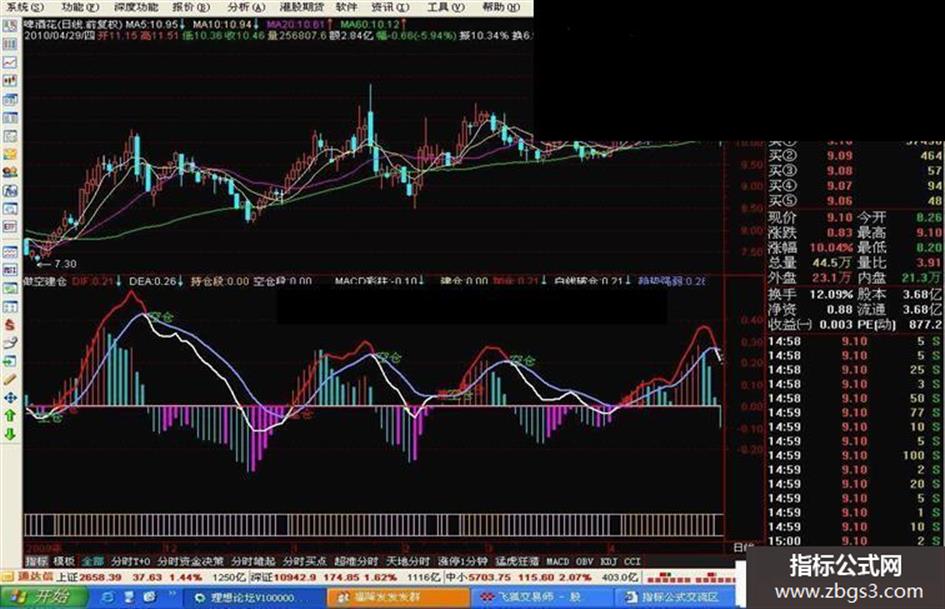Switch to 分时T+0 indicator tab
945x609 pixels.
[130, 561]
